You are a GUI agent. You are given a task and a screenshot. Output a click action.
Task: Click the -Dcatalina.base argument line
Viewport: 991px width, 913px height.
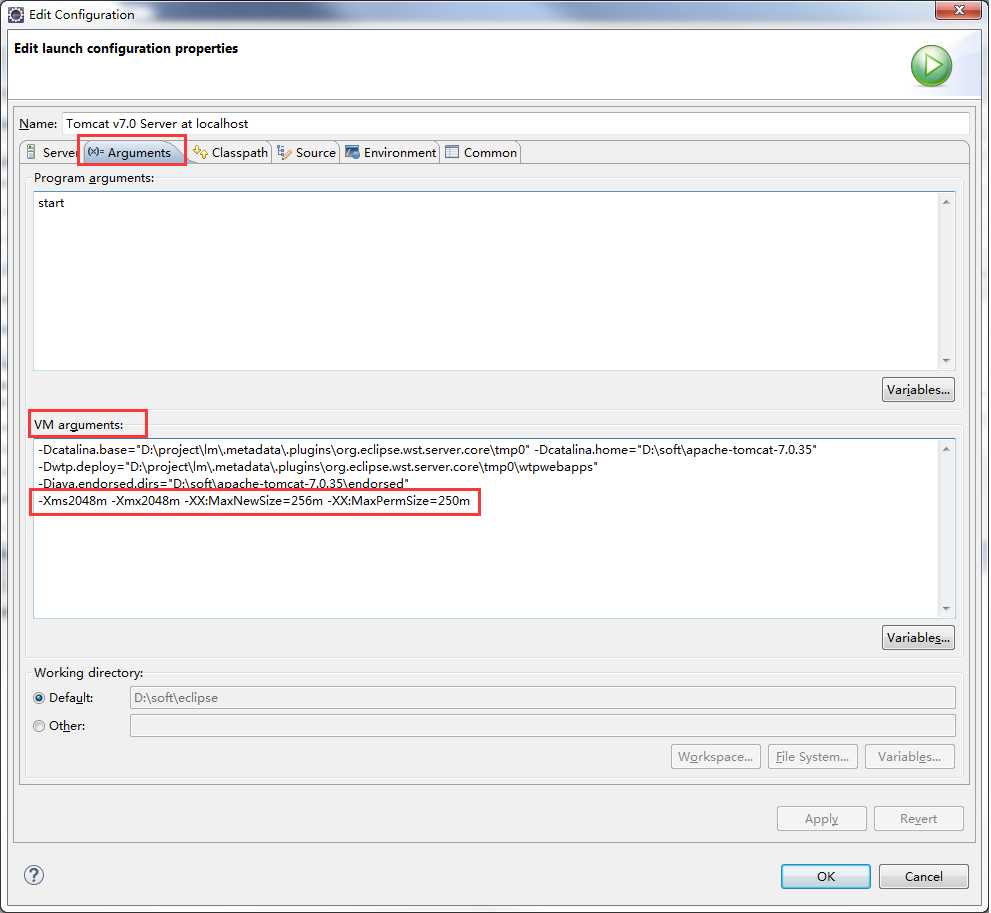[x=427, y=450]
